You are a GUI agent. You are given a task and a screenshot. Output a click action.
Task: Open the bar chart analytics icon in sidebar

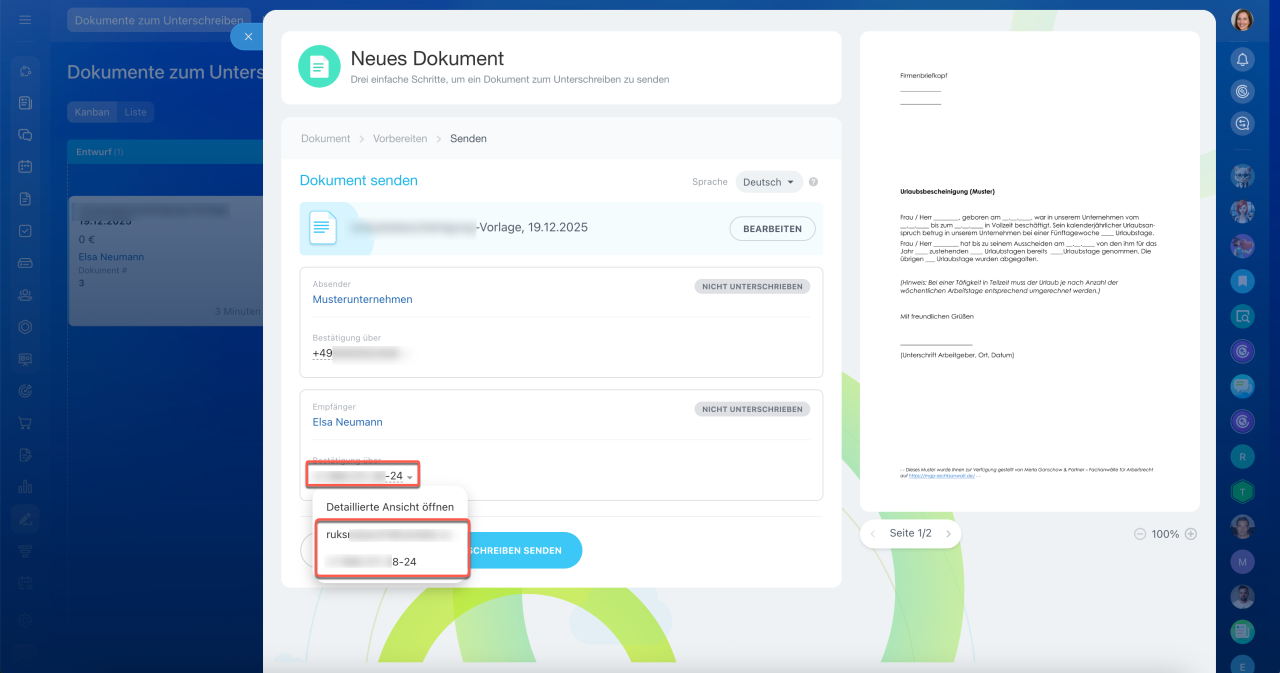[25, 487]
